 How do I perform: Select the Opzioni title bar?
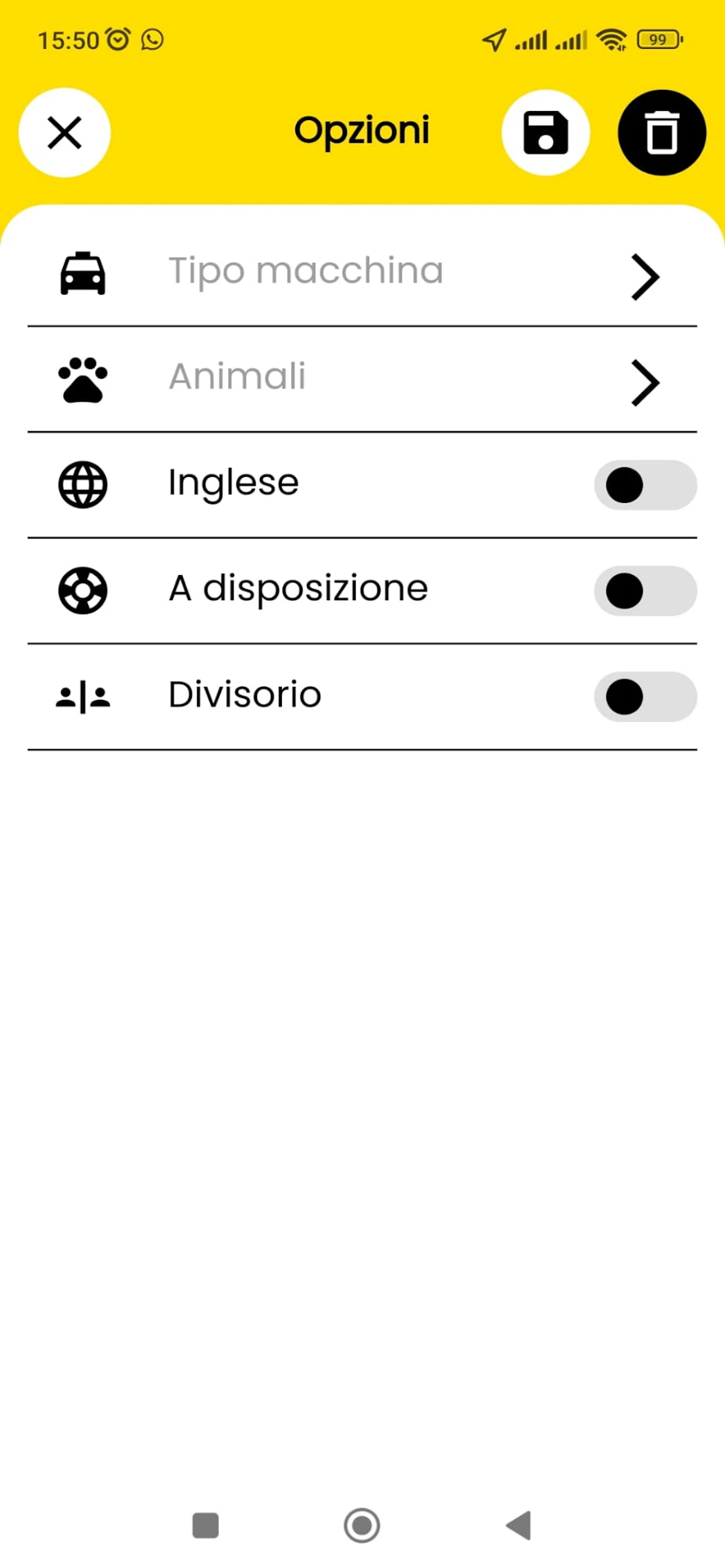[x=362, y=130]
